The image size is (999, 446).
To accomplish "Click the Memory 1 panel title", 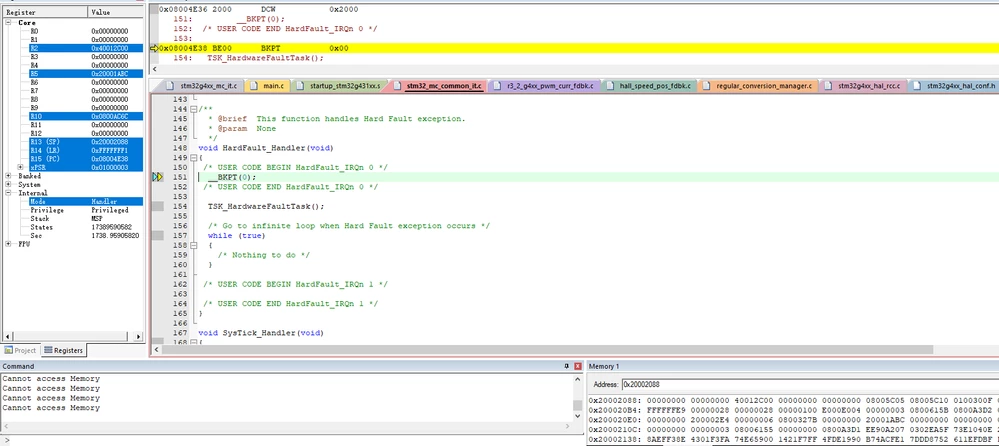I will [604, 366].
